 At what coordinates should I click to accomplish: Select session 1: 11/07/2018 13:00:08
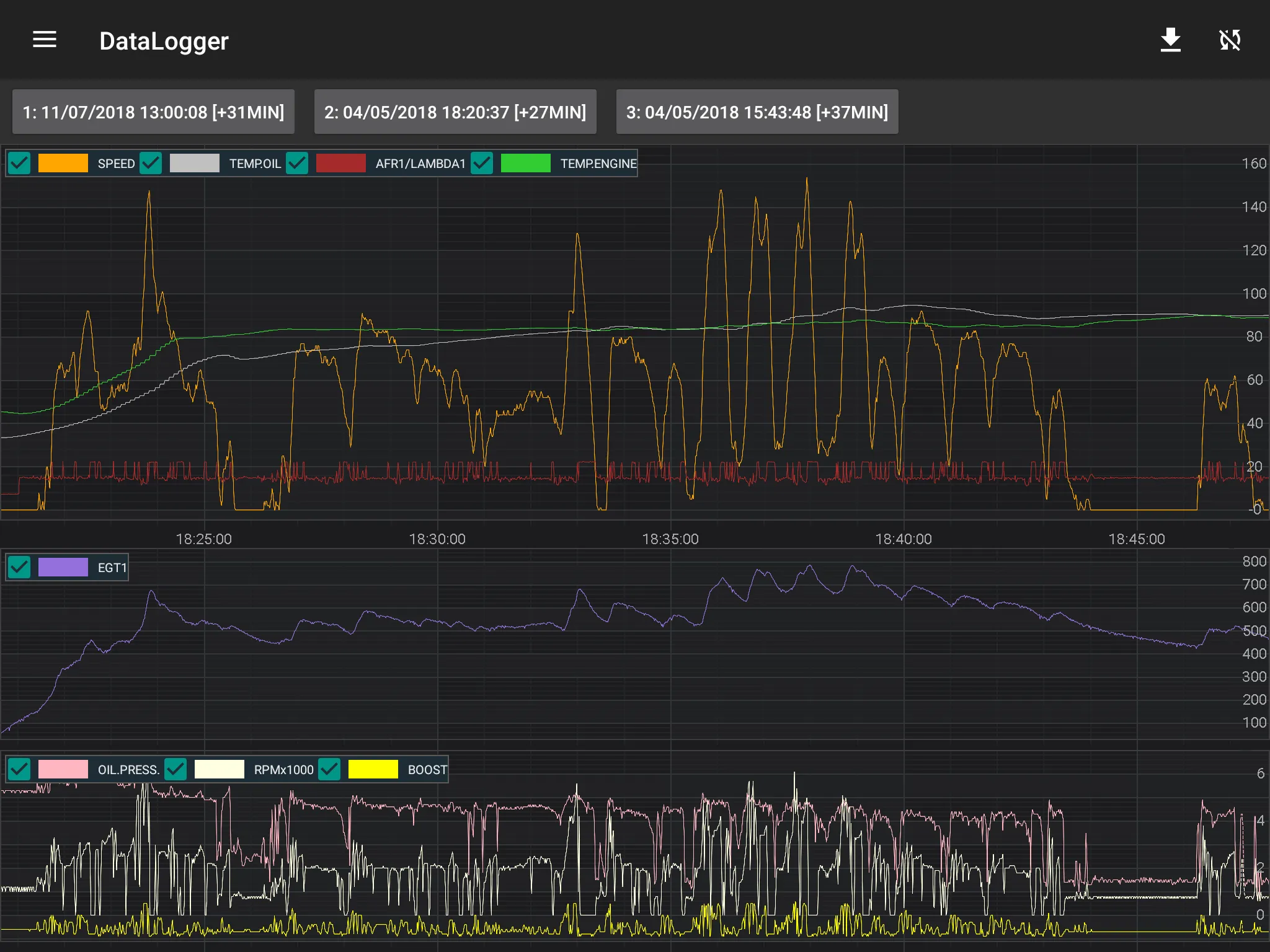pyautogui.click(x=156, y=111)
